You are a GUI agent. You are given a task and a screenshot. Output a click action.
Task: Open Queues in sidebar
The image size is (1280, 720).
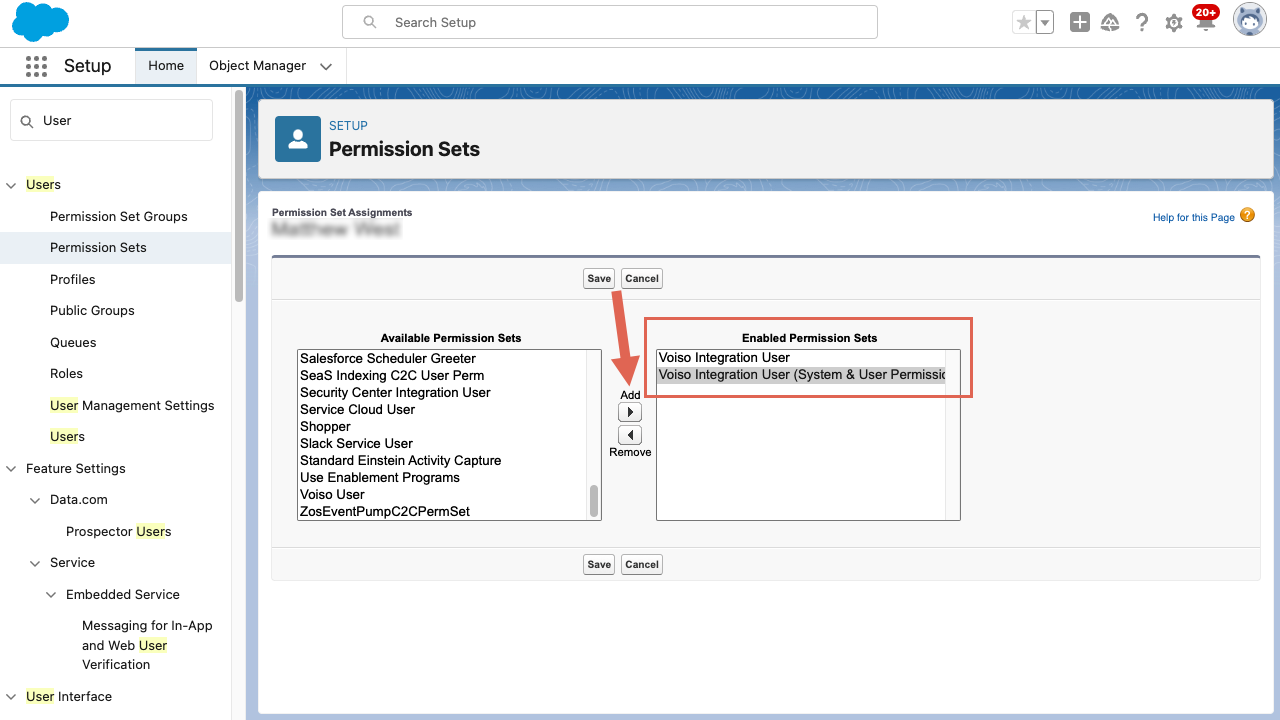(x=73, y=342)
